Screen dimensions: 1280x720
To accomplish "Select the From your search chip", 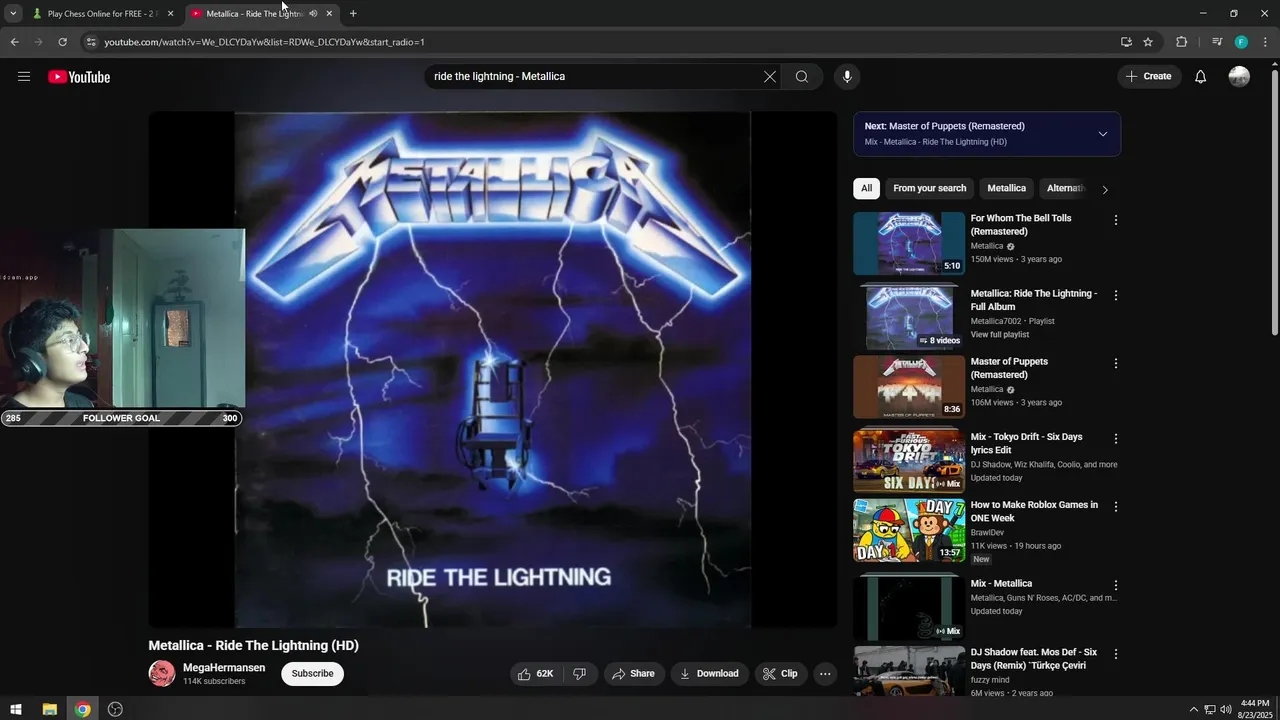I will pos(930,188).
